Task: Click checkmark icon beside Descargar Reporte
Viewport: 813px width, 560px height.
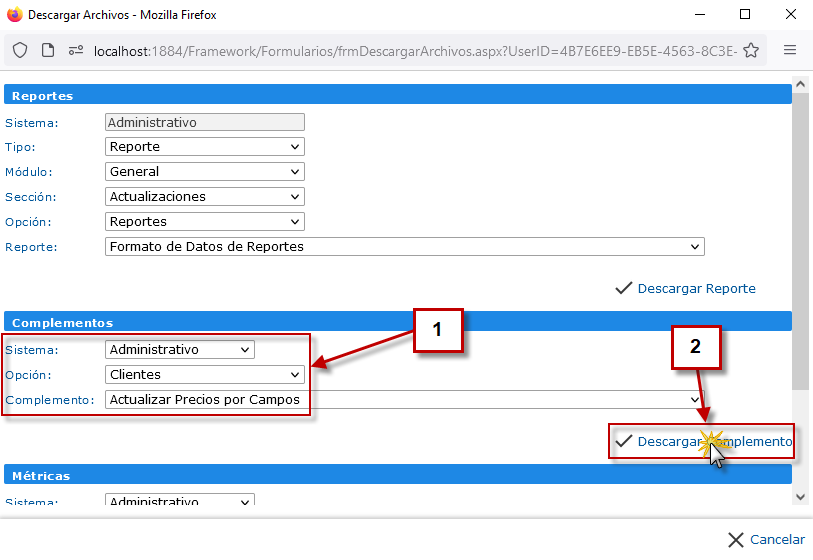Action: (624, 288)
